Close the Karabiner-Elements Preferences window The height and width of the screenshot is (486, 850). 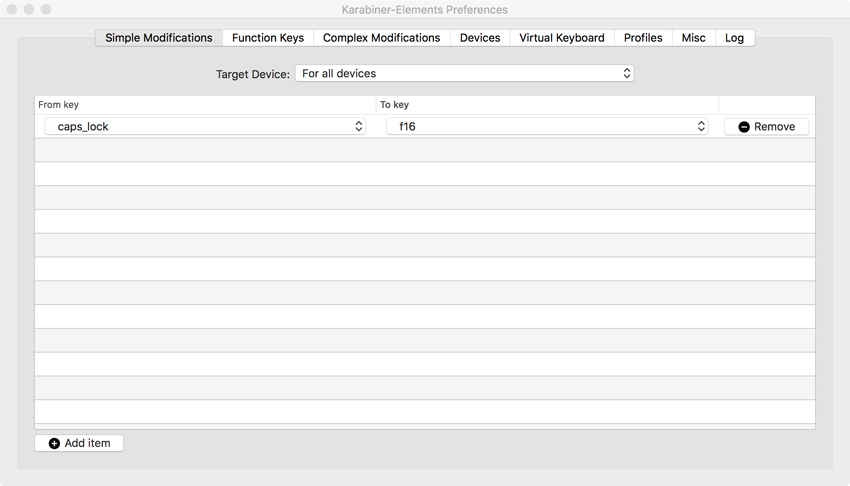point(12,9)
